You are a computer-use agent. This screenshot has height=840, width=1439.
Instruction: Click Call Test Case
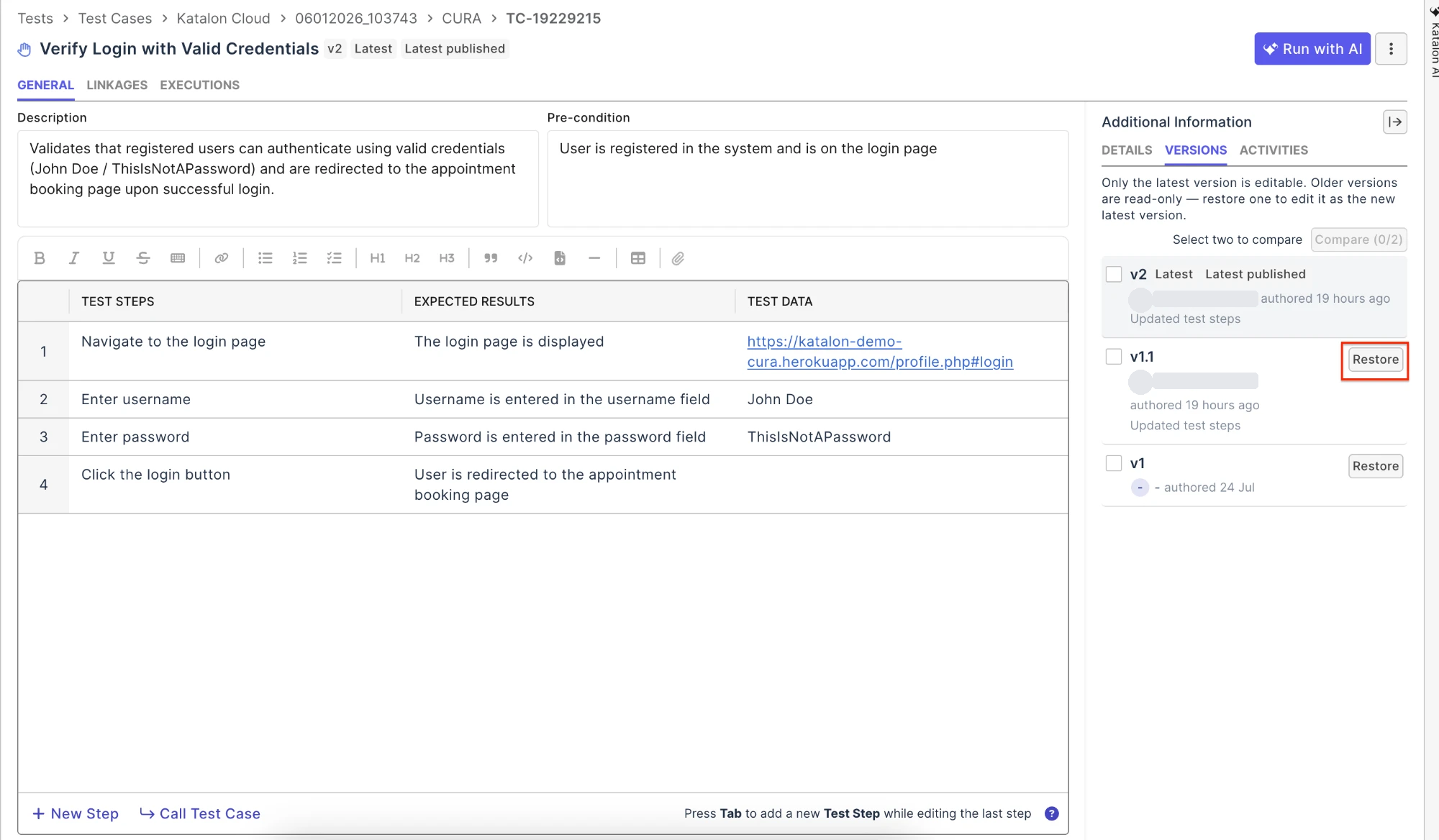[x=200, y=813]
